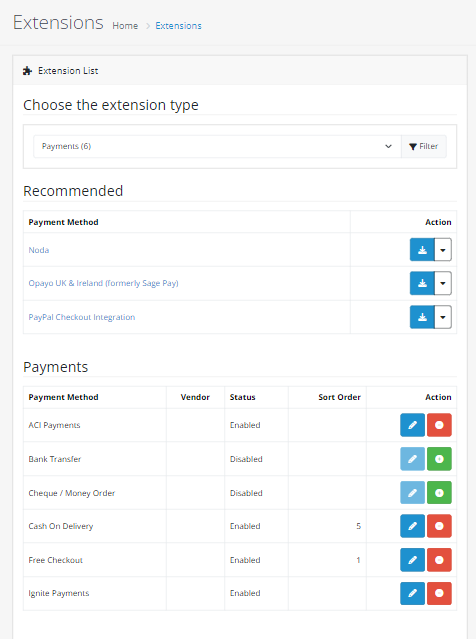This screenshot has height=639, width=476.
Task: Click the install icon for Noda
Action: pos(422,249)
